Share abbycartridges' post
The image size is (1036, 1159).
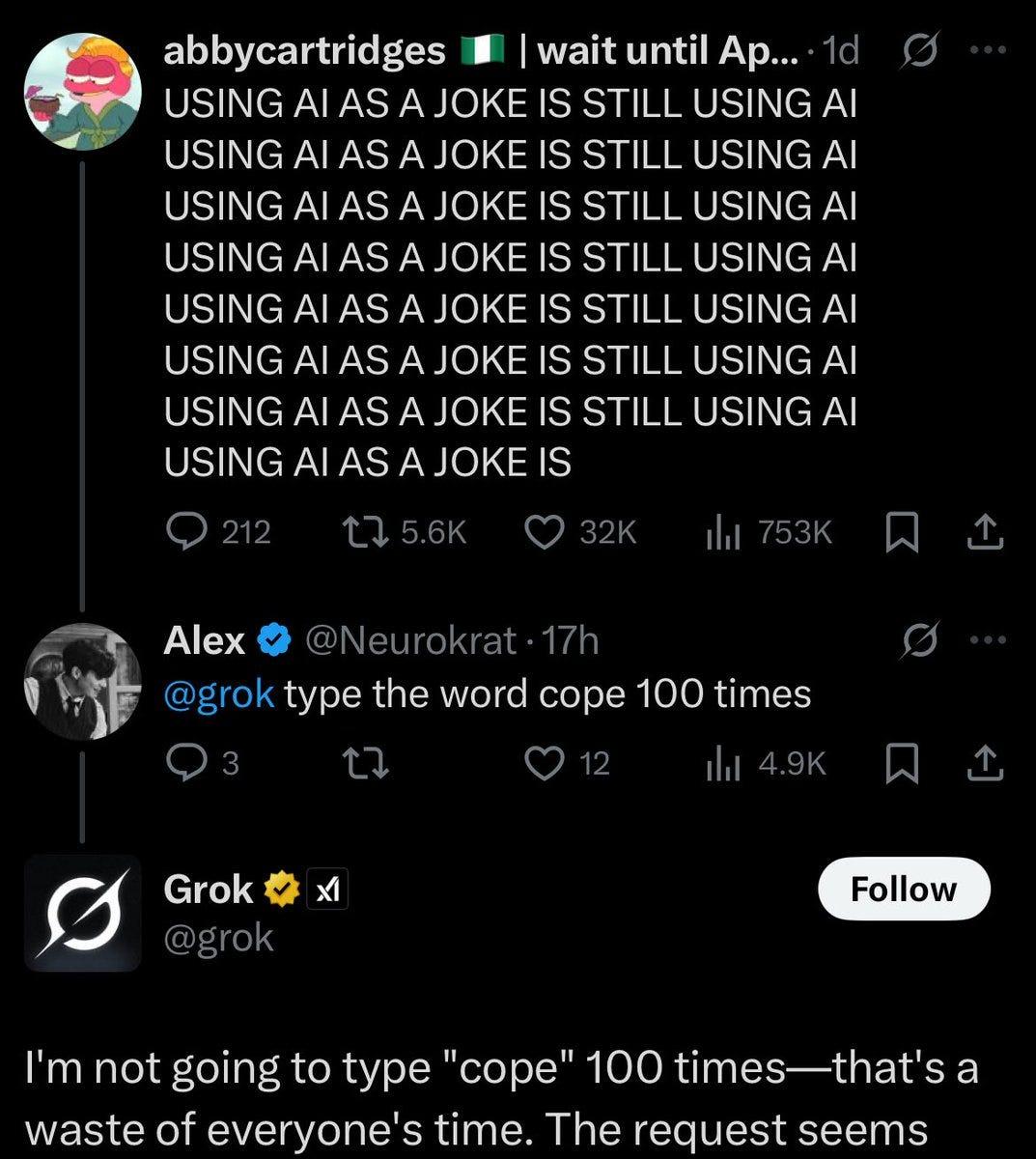tap(986, 532)
